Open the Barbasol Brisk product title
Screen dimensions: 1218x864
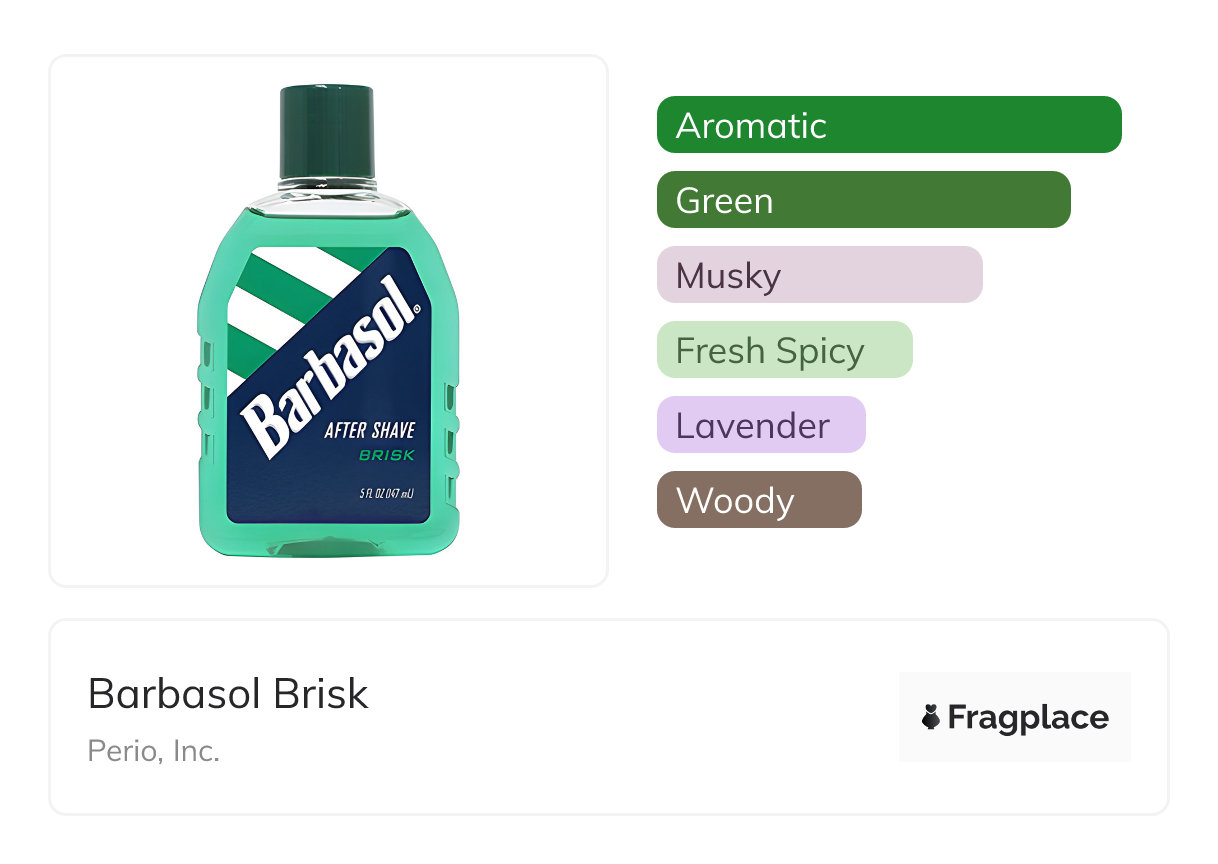[228, 693]
